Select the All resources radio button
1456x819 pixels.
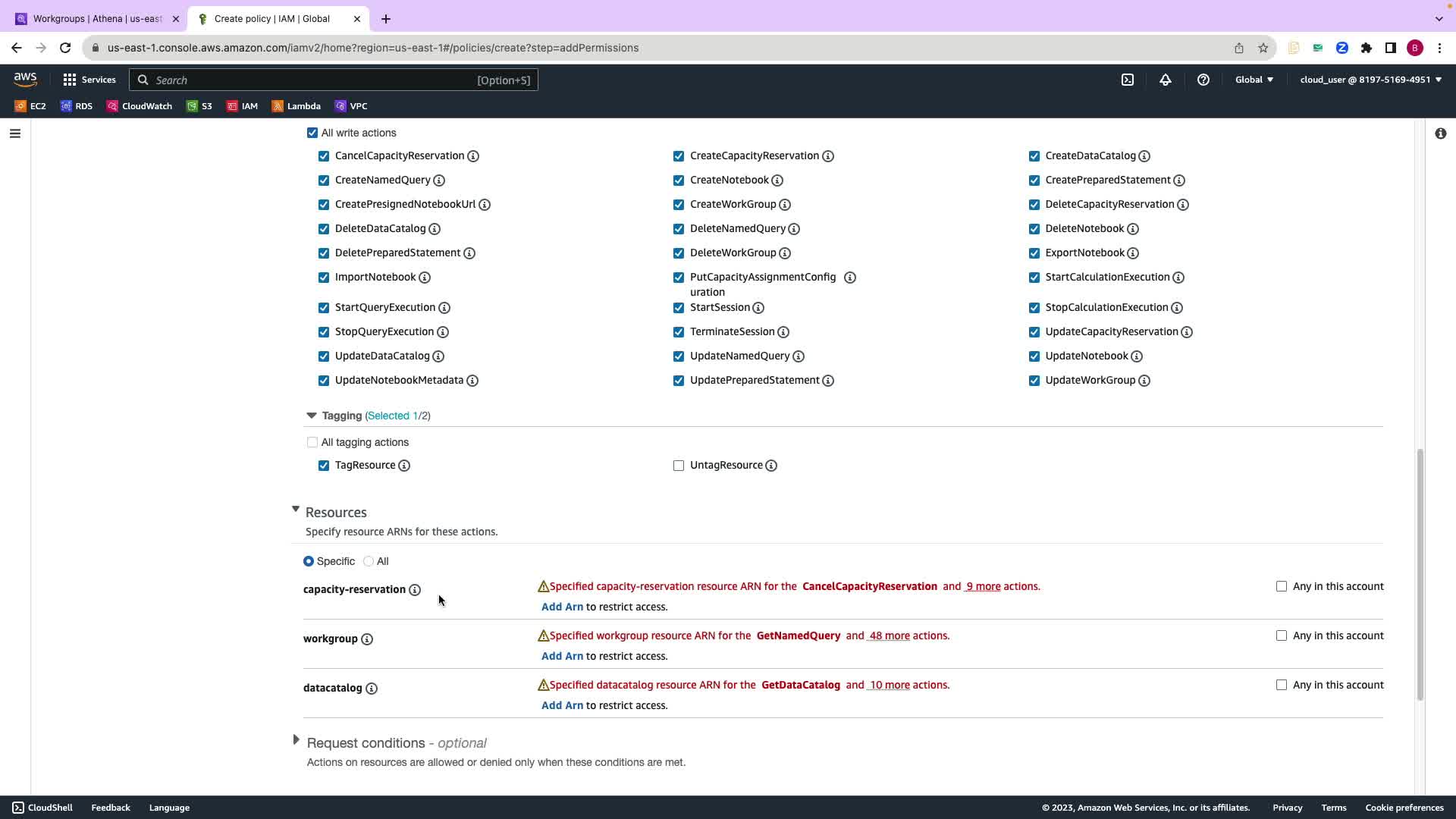pyautogui.click(x=369, y=561)
